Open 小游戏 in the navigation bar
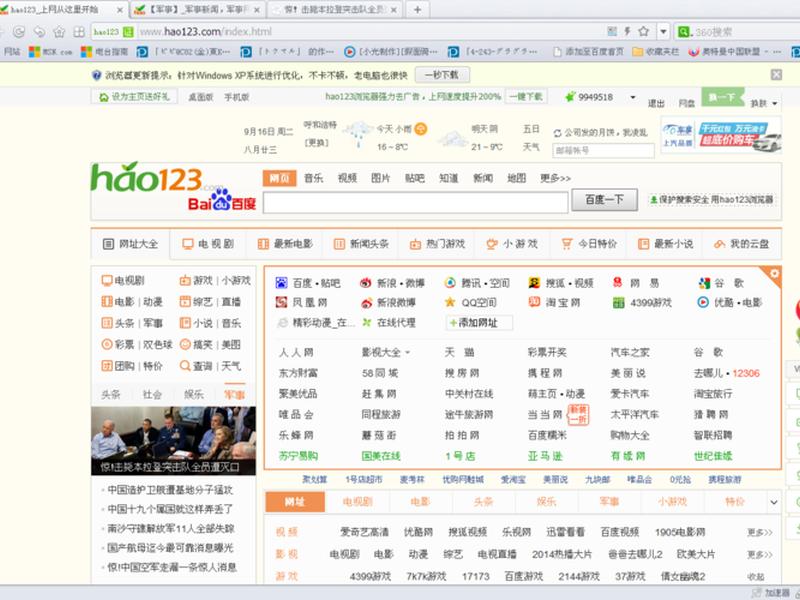 coord(512,244)
